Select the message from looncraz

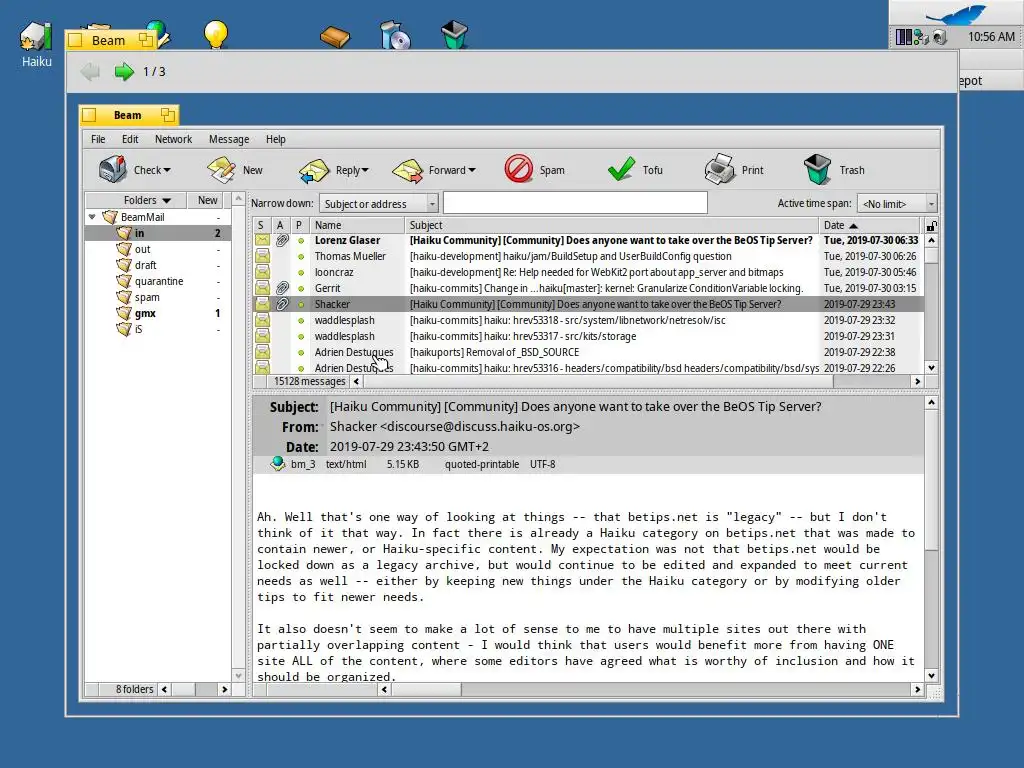tap(588, 272)
